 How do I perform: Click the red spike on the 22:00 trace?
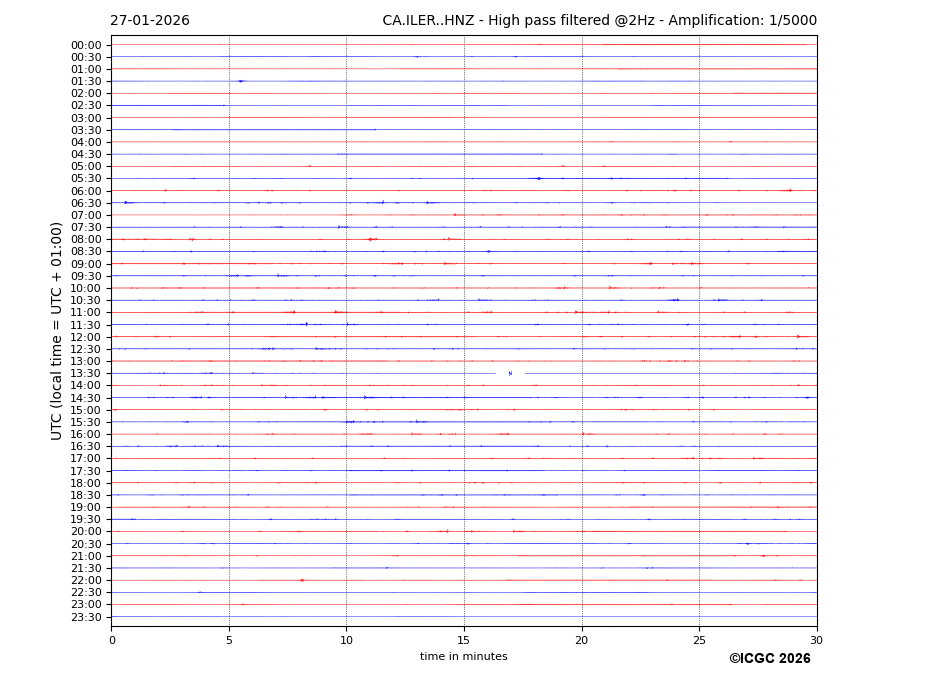[301, 580]
